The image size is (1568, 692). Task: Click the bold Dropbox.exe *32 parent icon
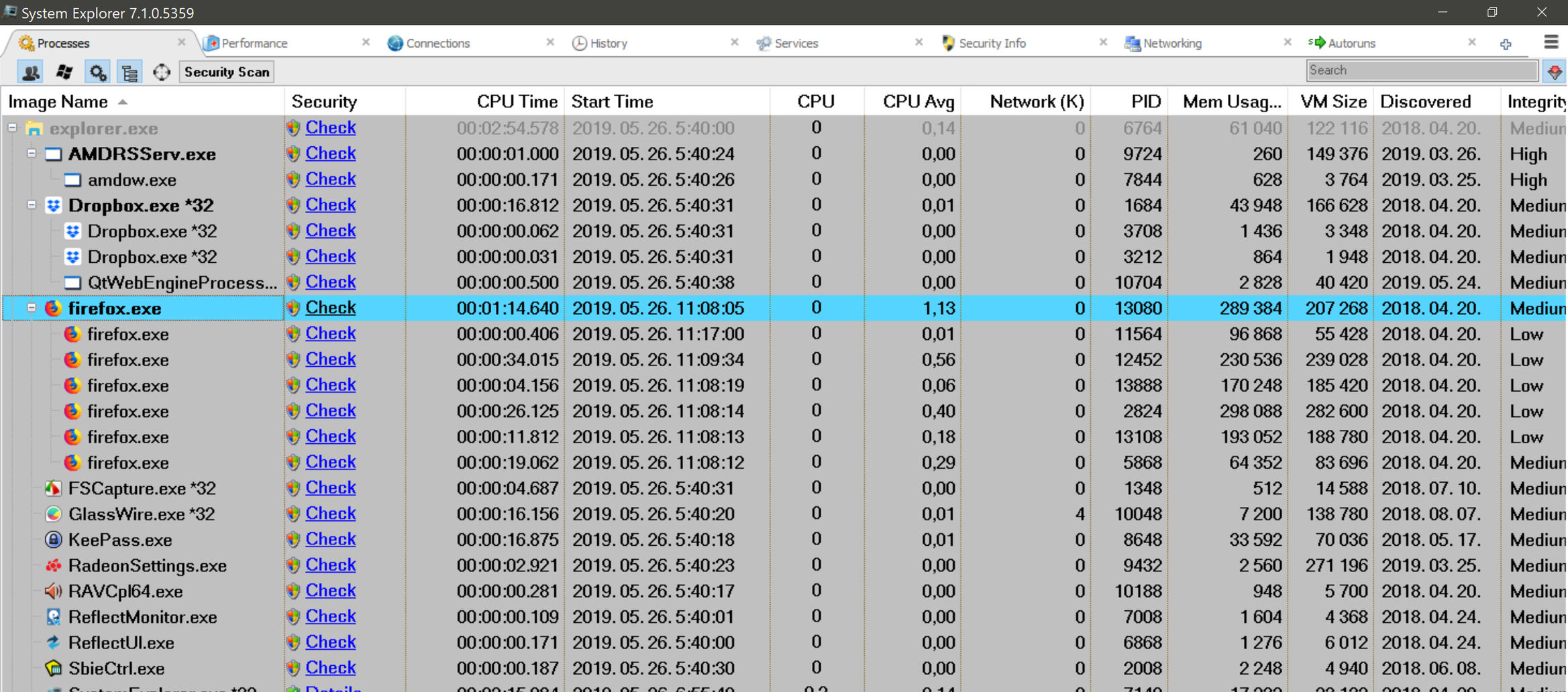(x=53, y=206)
